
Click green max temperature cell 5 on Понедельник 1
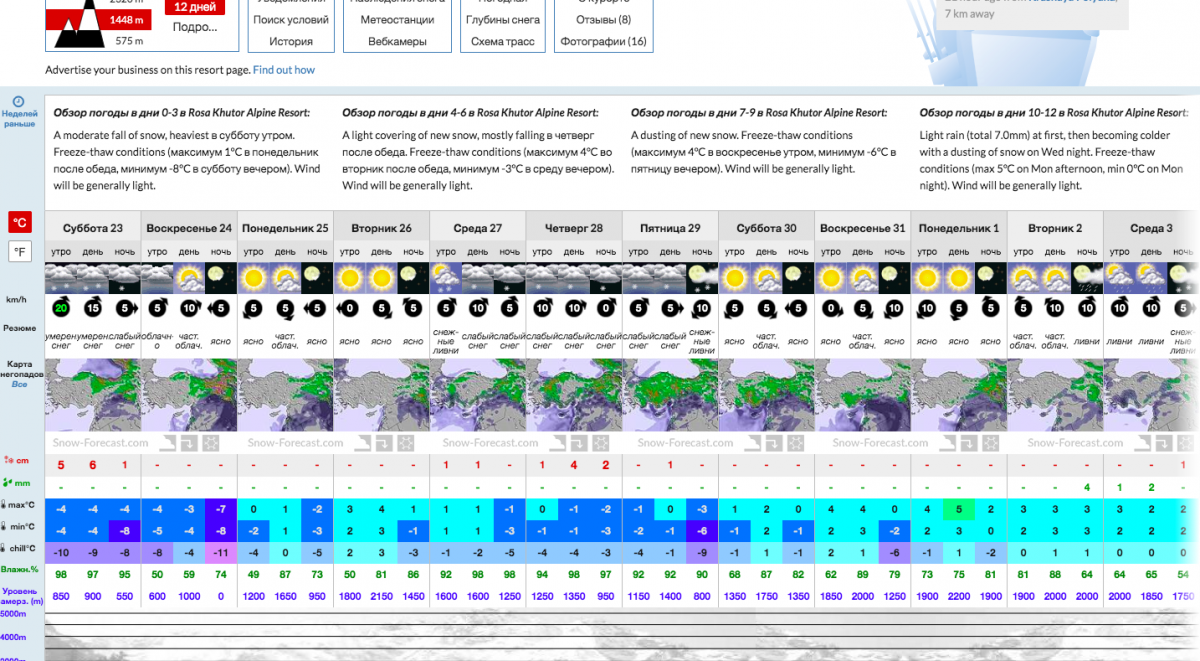pyautogui.click(x=959, y=508)
